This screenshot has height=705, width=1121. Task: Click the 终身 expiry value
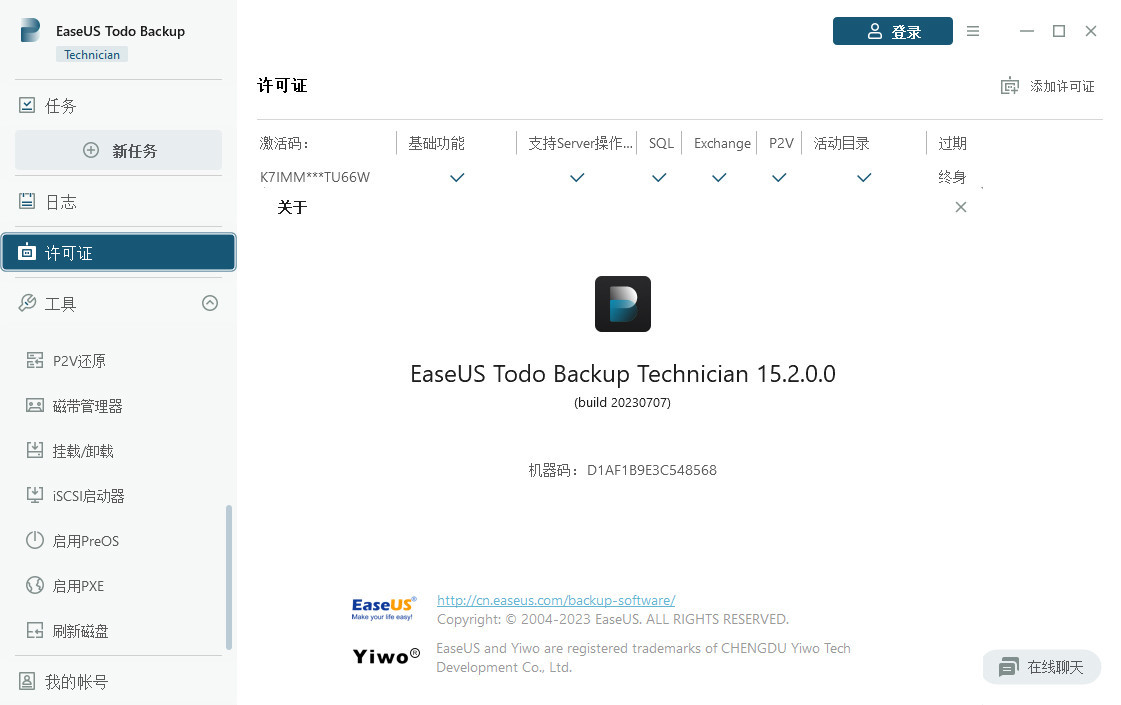[952, 177]
